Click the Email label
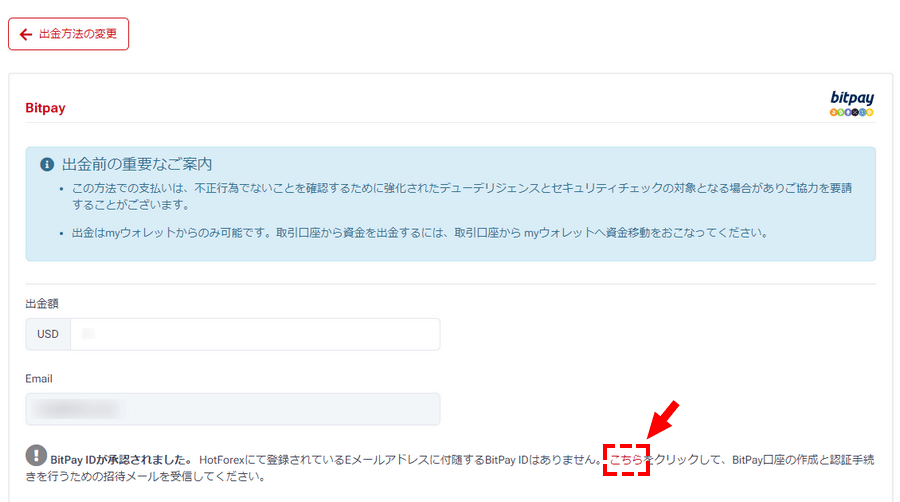900x502 pixels. pyautogui.click(x=38, y=379)
